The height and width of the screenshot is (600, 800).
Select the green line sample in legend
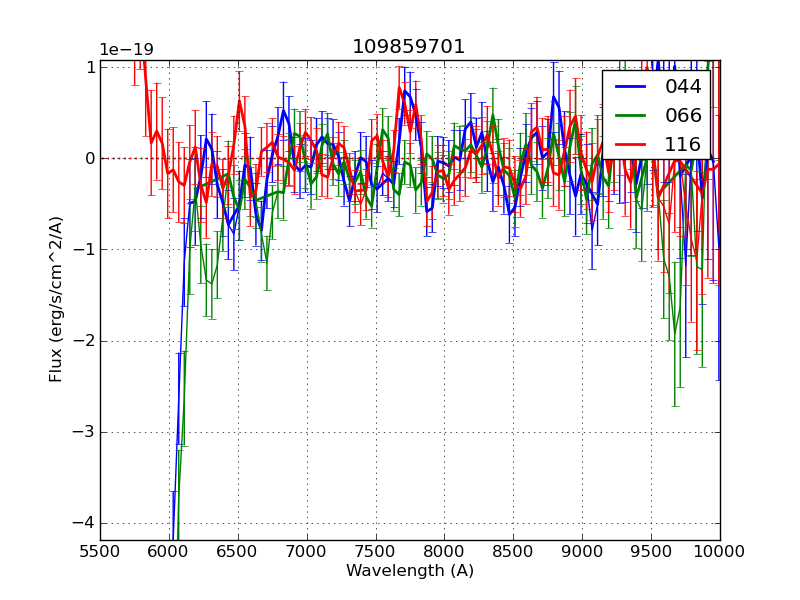click(631, 115)
